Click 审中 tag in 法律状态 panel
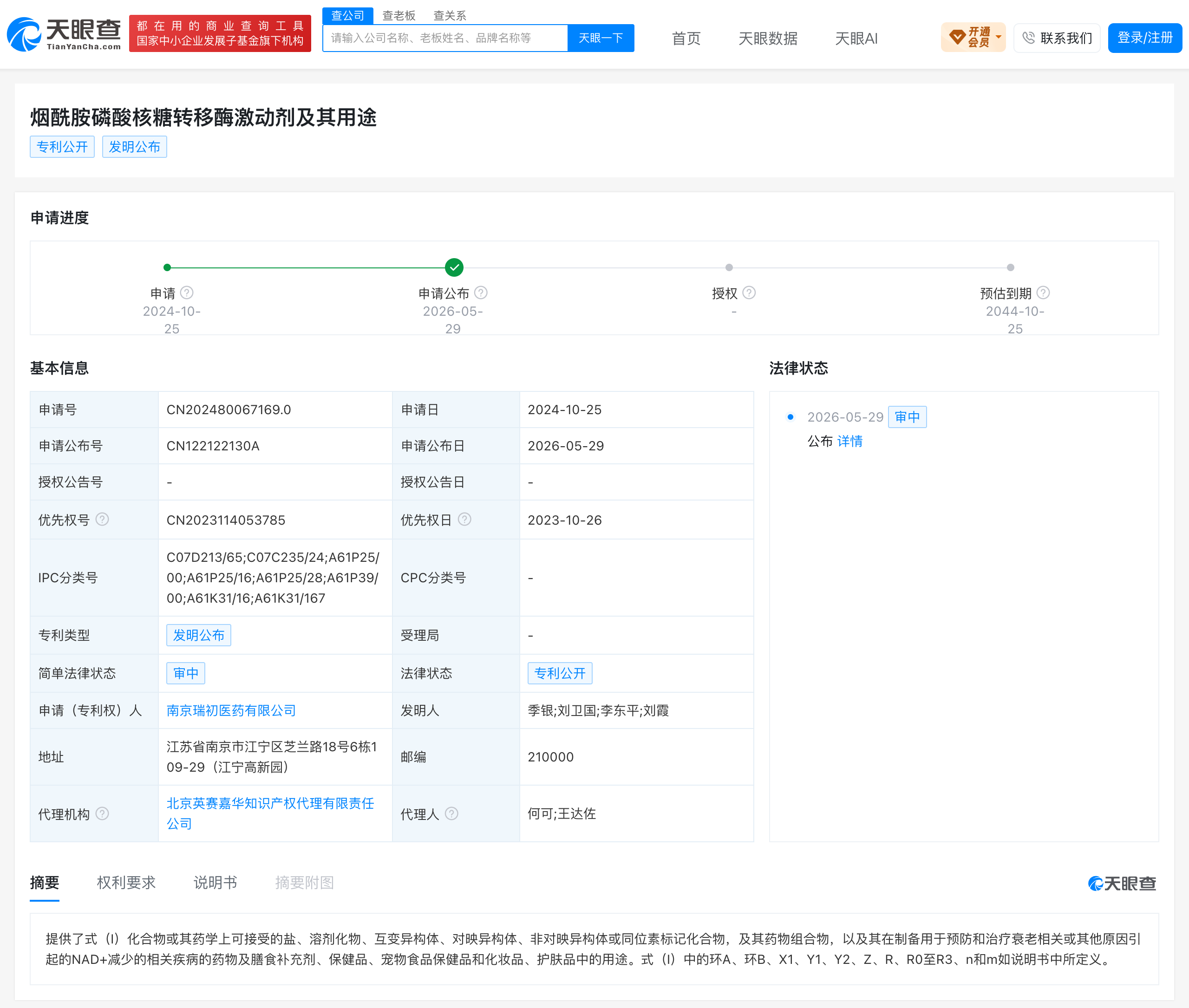 pos(907,417)
